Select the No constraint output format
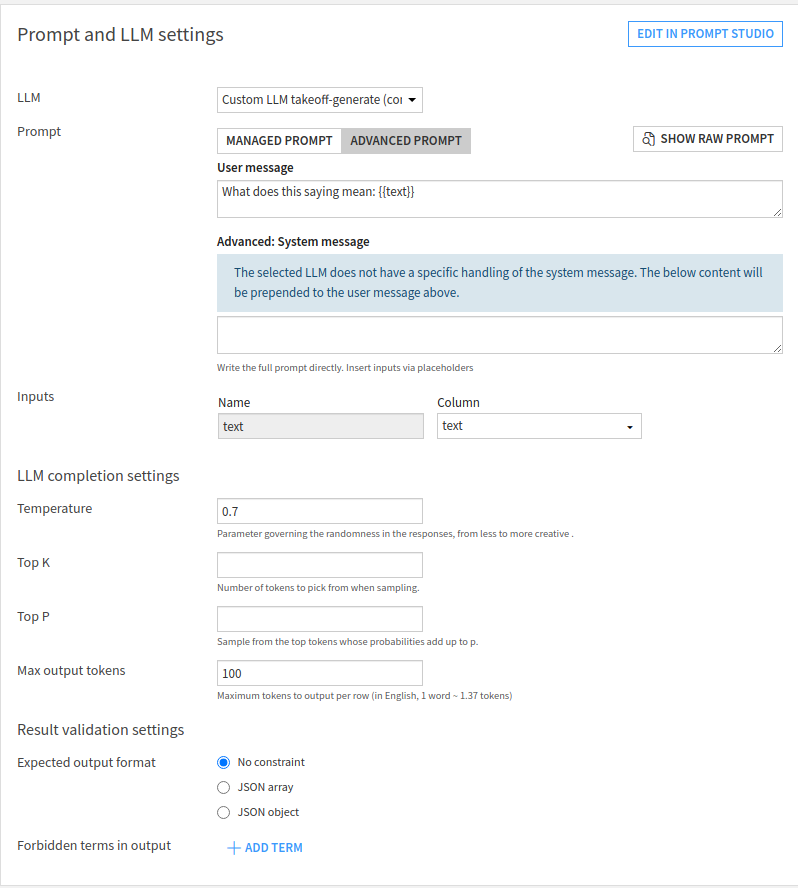The image size is (798, 888). (224, 762)
